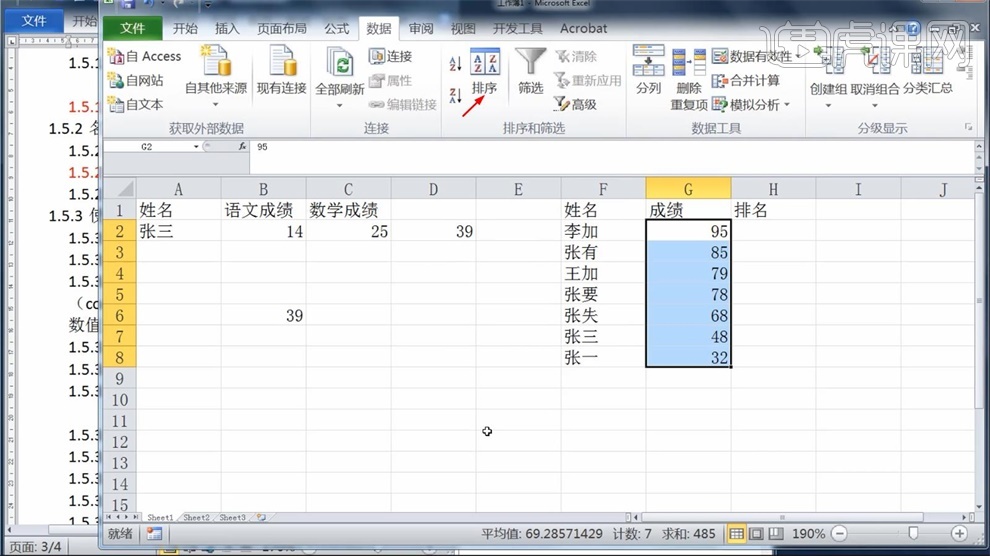Open the Connections dialog

[391, 56]
